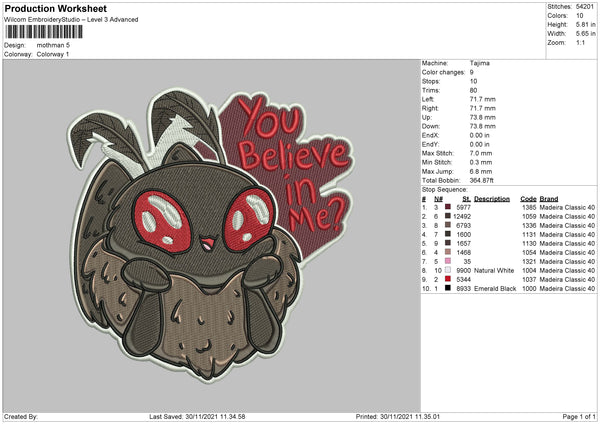The image size is (600, 424).
Task: Click the Color changes value 9
Action: click(x=471, y=72)
